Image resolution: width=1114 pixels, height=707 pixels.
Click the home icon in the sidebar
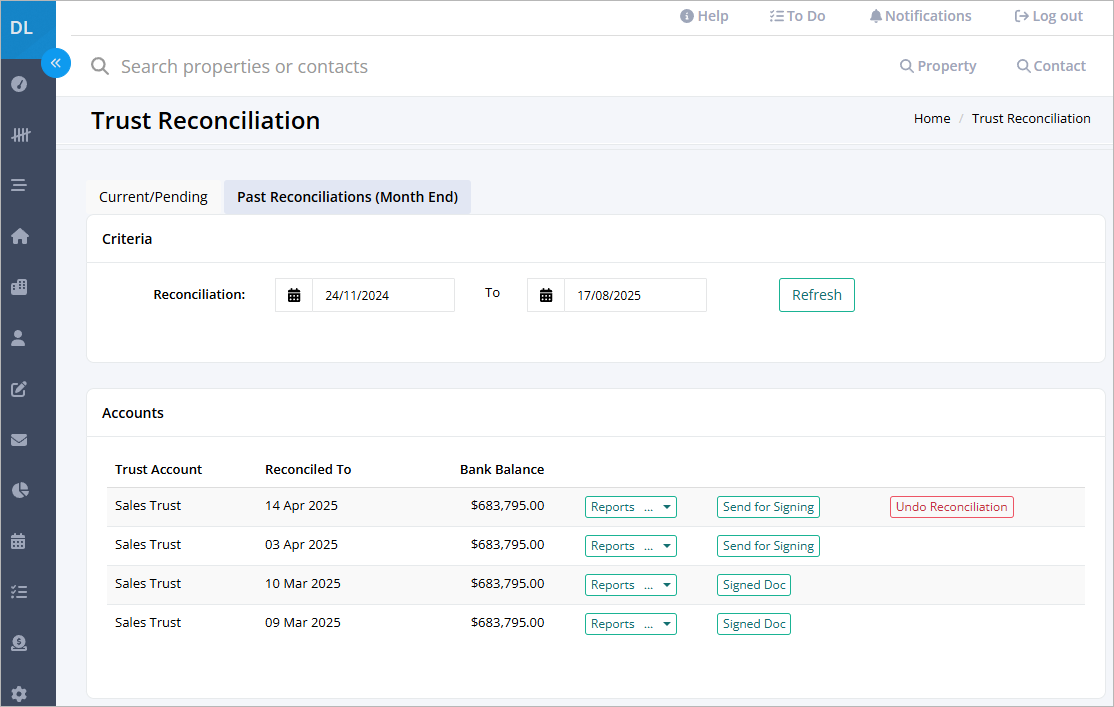click(x=19, y=236)
